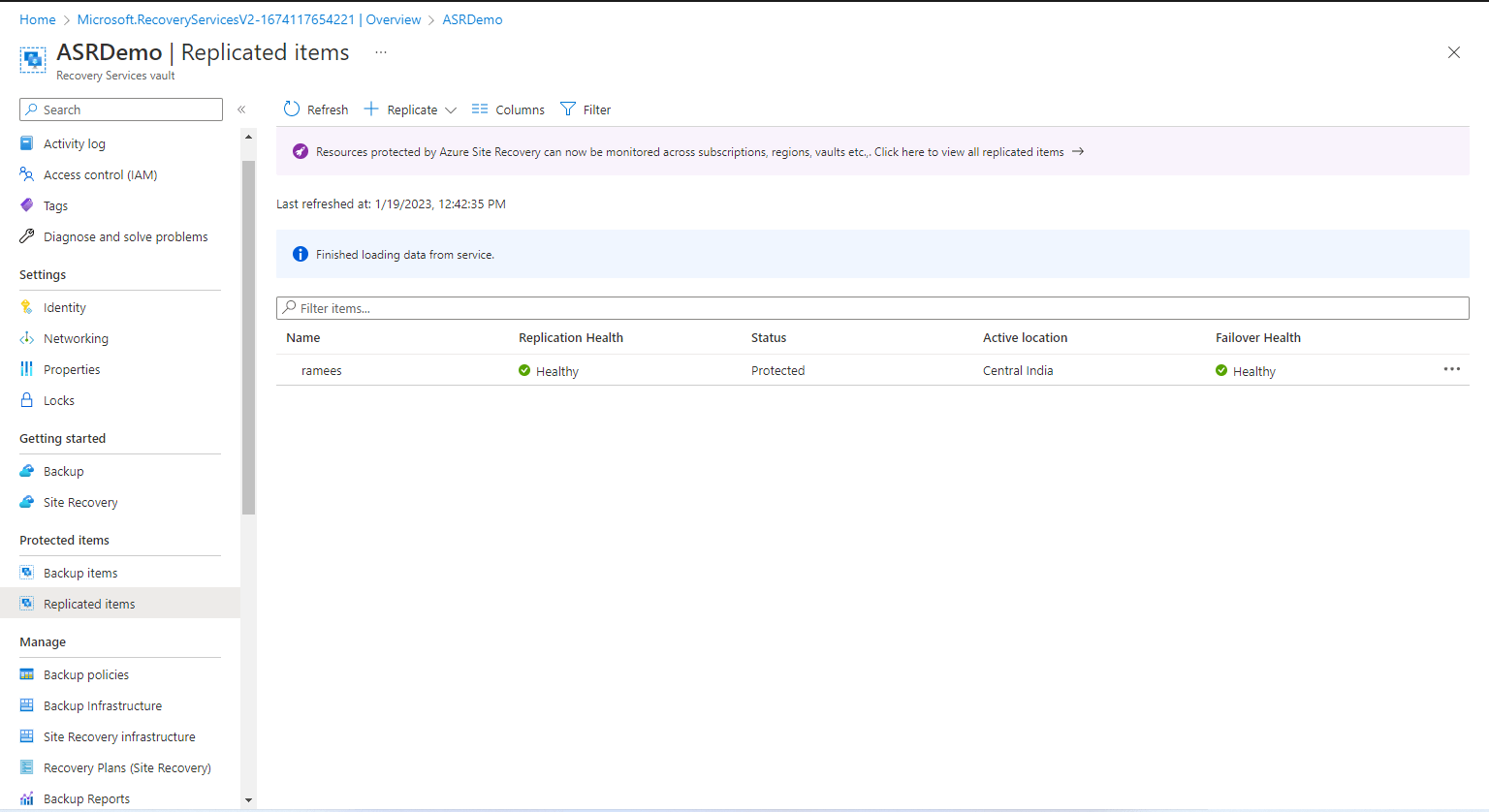
Task: Click the Recovery Plans (Site Recovery) icon
Action: pos(27,767)
